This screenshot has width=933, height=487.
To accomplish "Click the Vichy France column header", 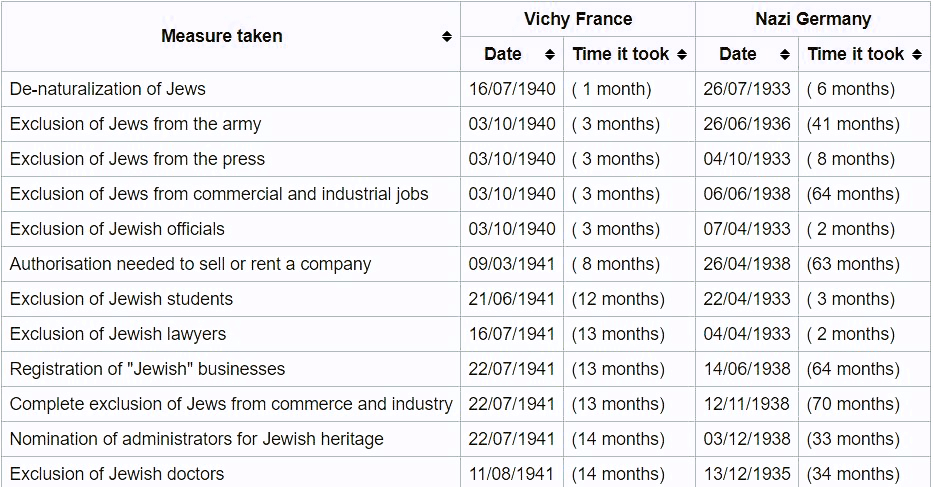I will [x=577, y=19].
